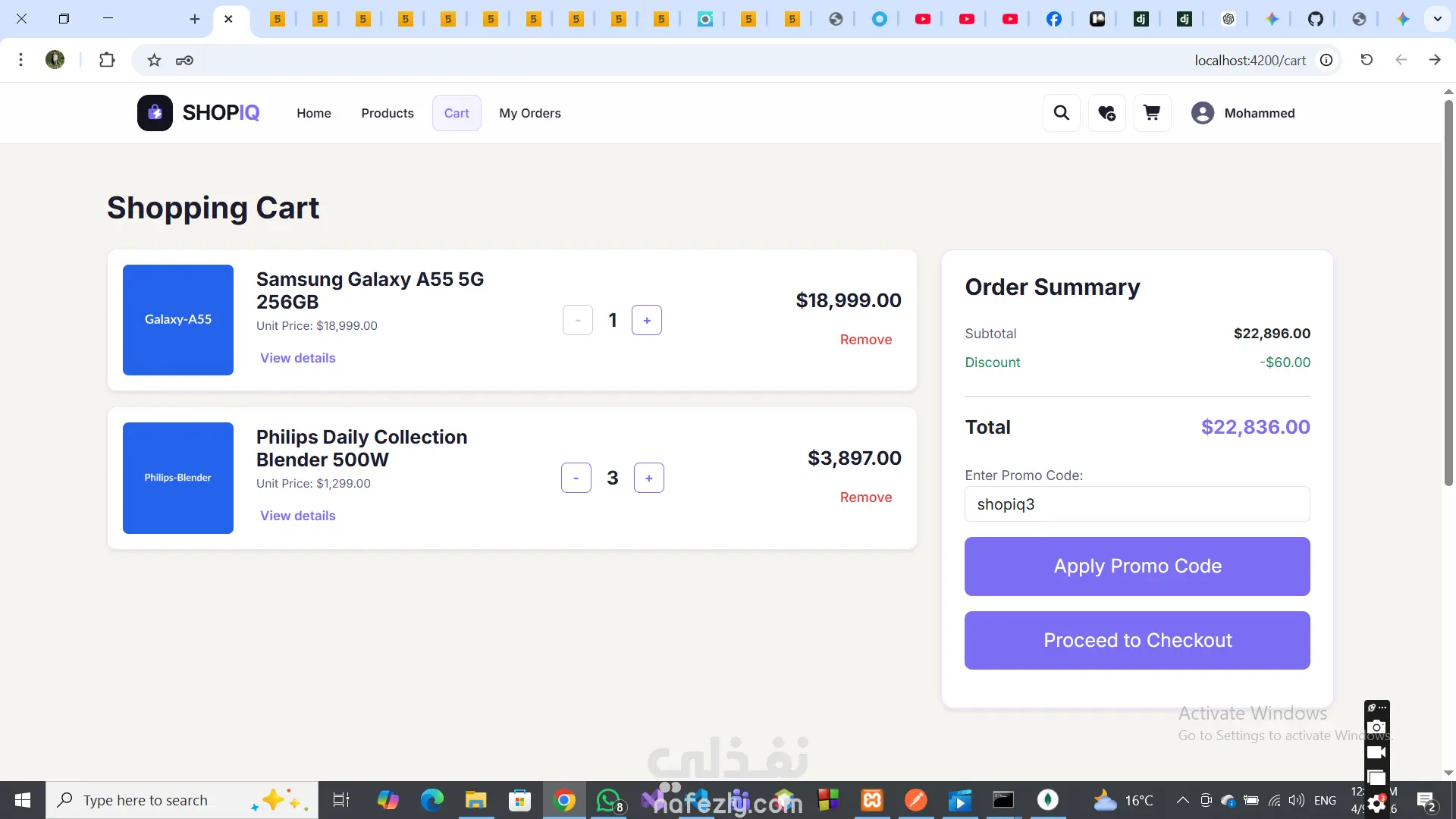The image size is (1456, 819).
Task: Open My Orders in the navigation
Action: [x=530, y=113]
